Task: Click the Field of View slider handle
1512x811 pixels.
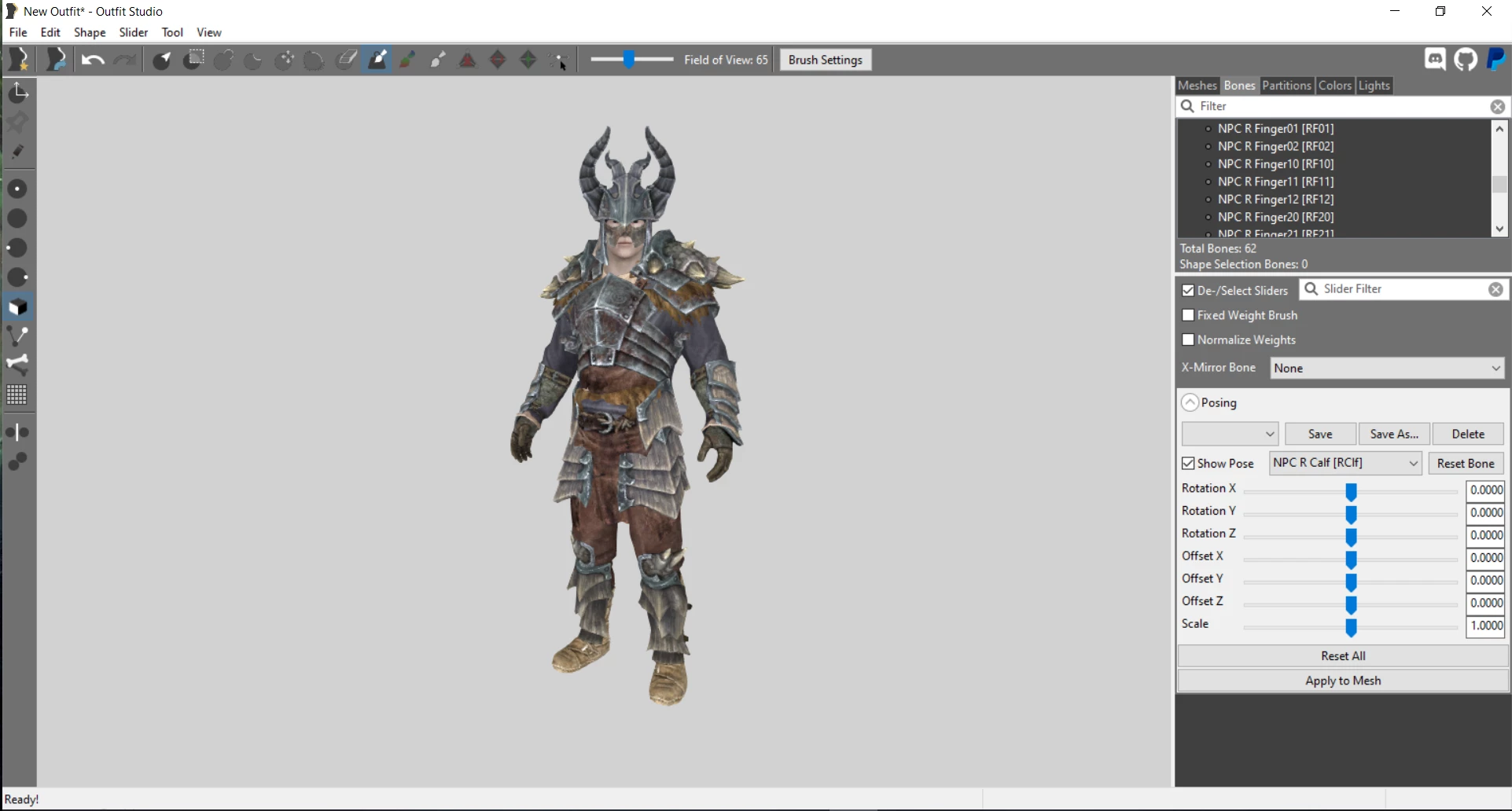Action: [x=628, y=60]
